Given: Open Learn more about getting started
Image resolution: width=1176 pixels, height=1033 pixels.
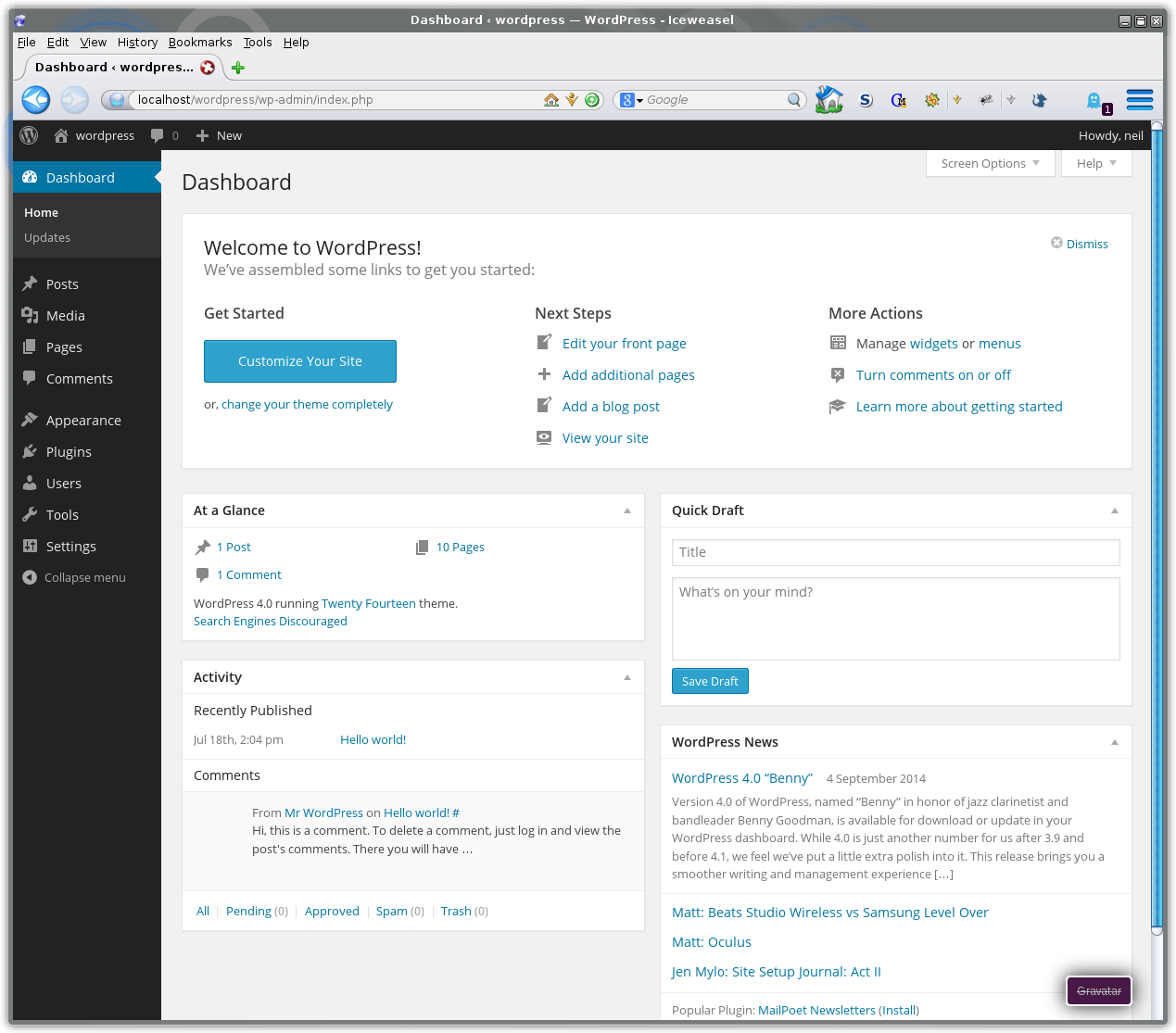Looking at the screenshot, I should coord(959,407).
